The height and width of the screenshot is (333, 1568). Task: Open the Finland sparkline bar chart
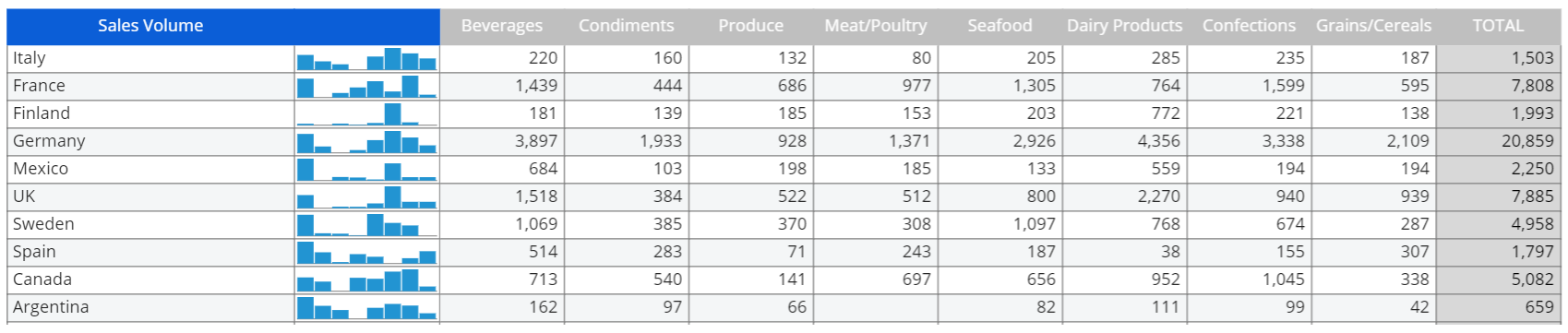click(x=366, y=114)
